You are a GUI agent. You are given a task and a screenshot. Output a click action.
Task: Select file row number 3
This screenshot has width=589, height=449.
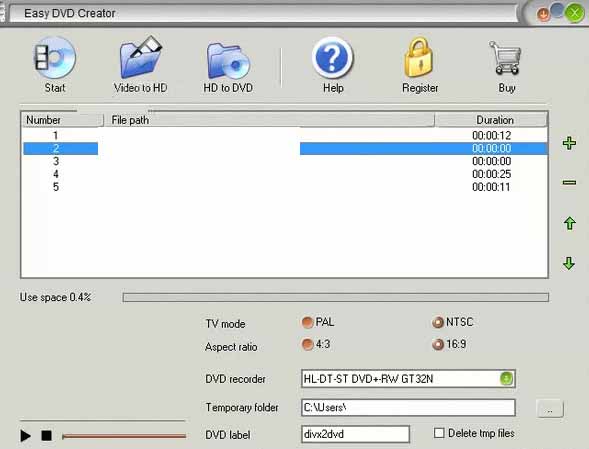[x=284, y=161]
